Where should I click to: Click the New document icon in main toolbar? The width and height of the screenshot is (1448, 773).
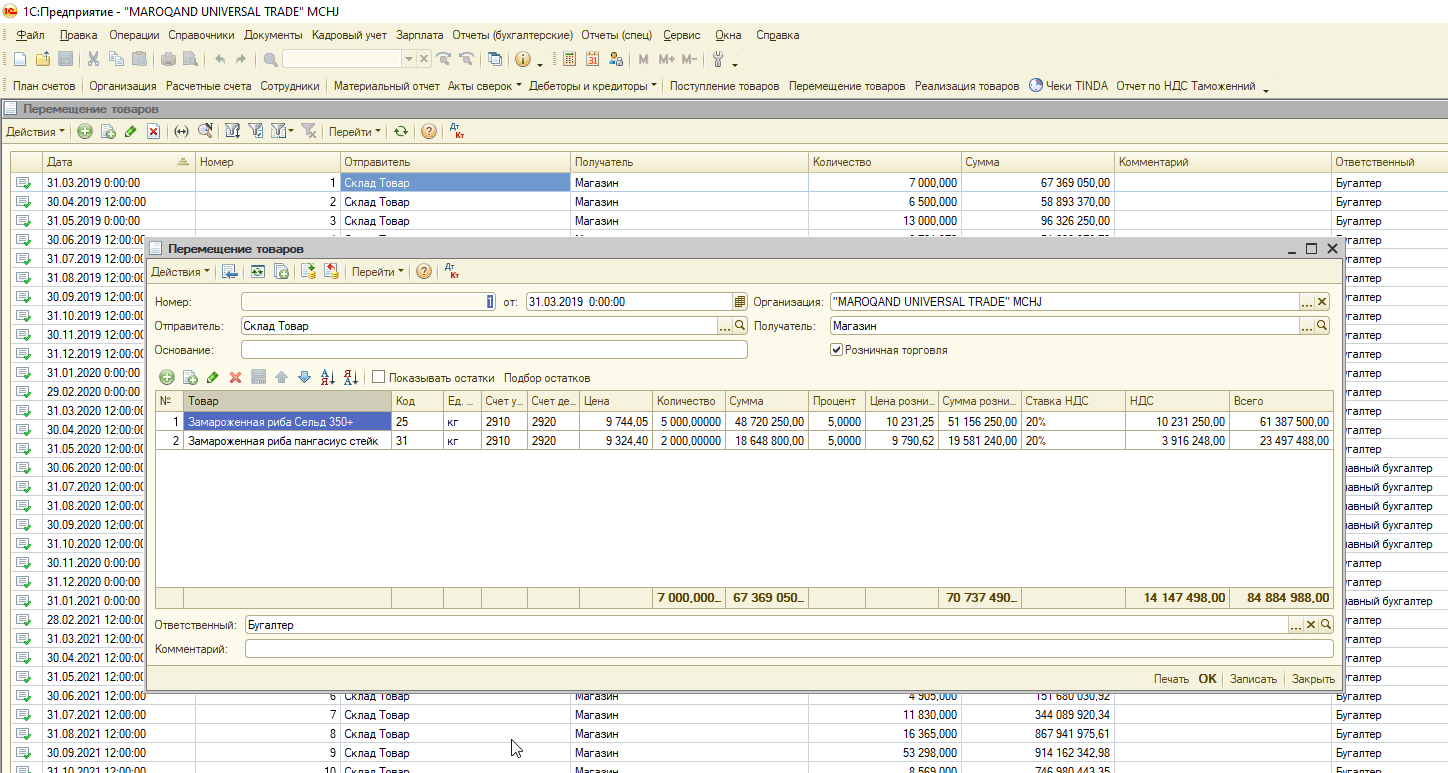[21, 59]
